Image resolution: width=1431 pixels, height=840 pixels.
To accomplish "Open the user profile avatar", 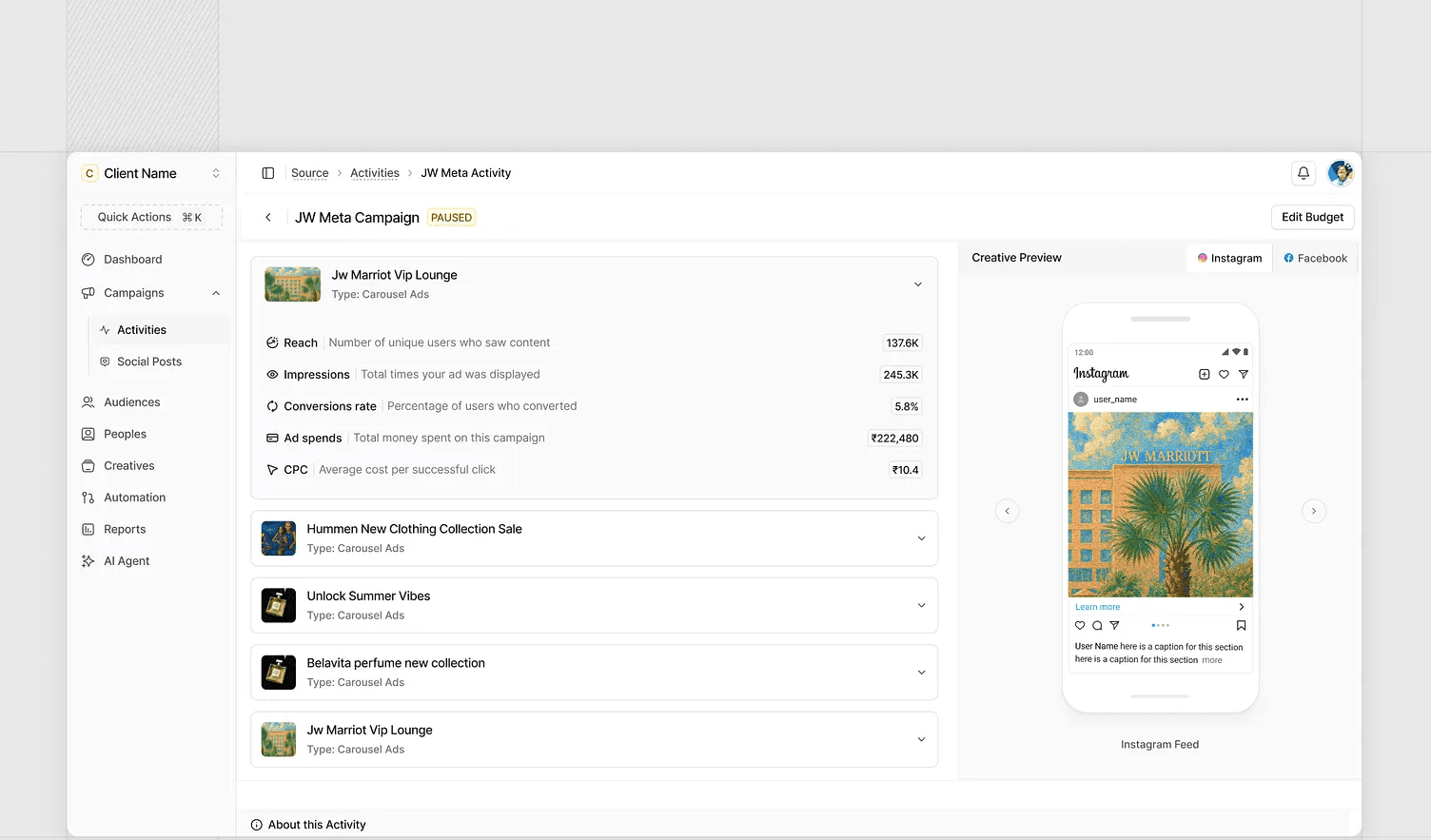I will pyautogui.click(x=1341, y=172).
